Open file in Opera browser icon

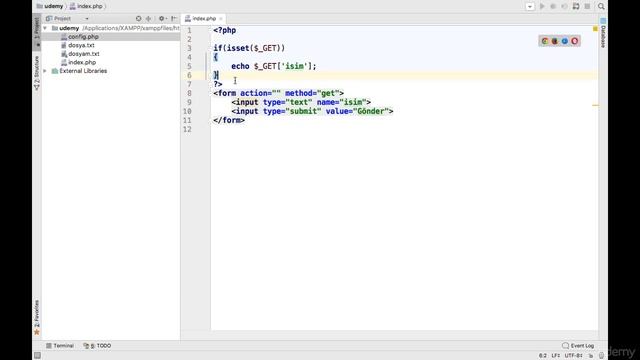point(575,41)
